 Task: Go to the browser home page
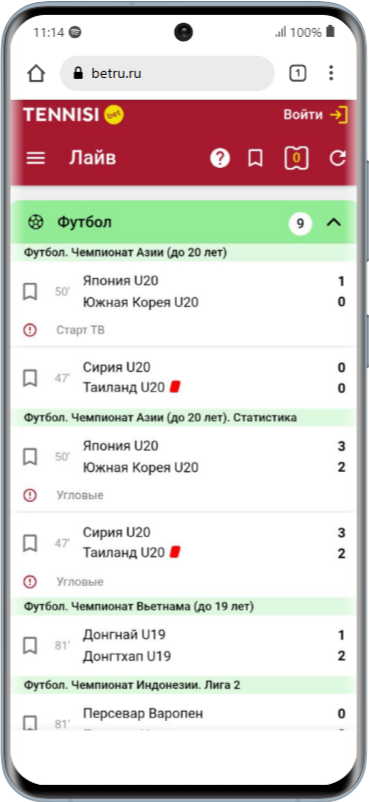(36, 74)
